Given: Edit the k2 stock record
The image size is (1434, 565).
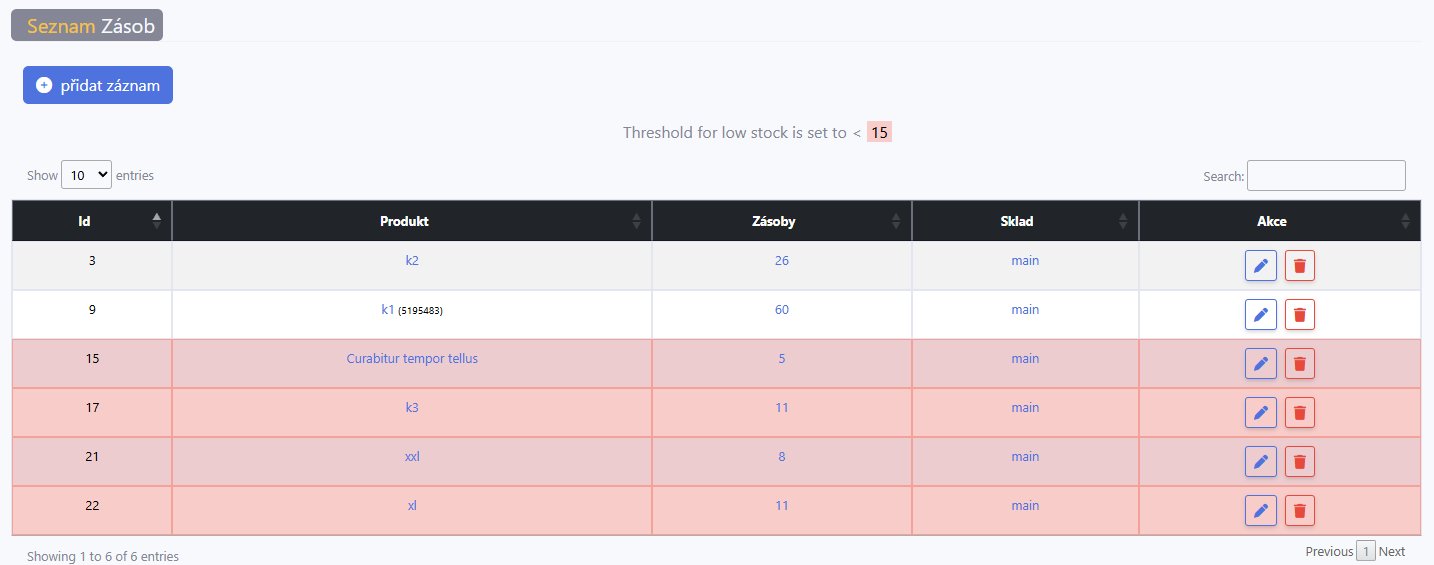Looking at the screenshot, I should [x=1260, y=266].
